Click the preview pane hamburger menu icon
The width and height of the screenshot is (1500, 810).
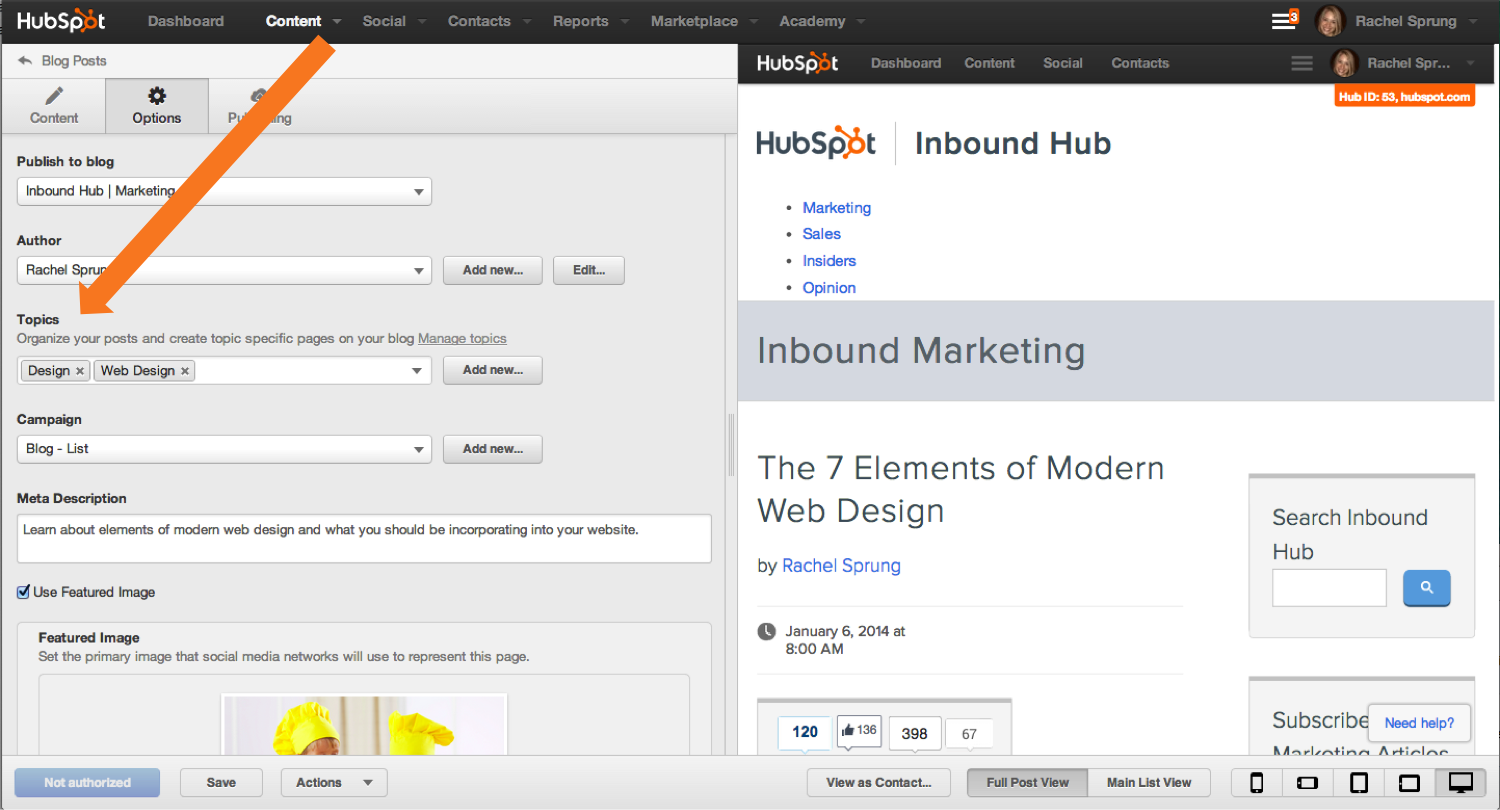(1302, 63)
